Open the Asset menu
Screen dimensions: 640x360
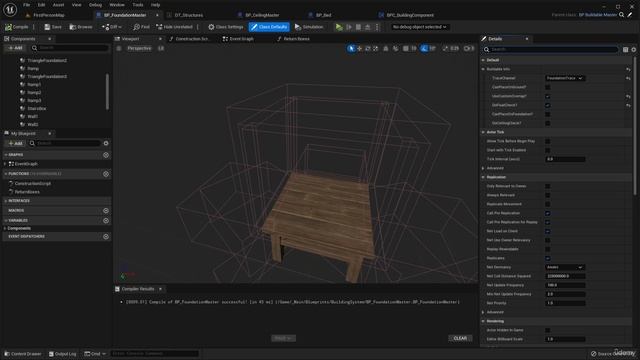(58, 5)
